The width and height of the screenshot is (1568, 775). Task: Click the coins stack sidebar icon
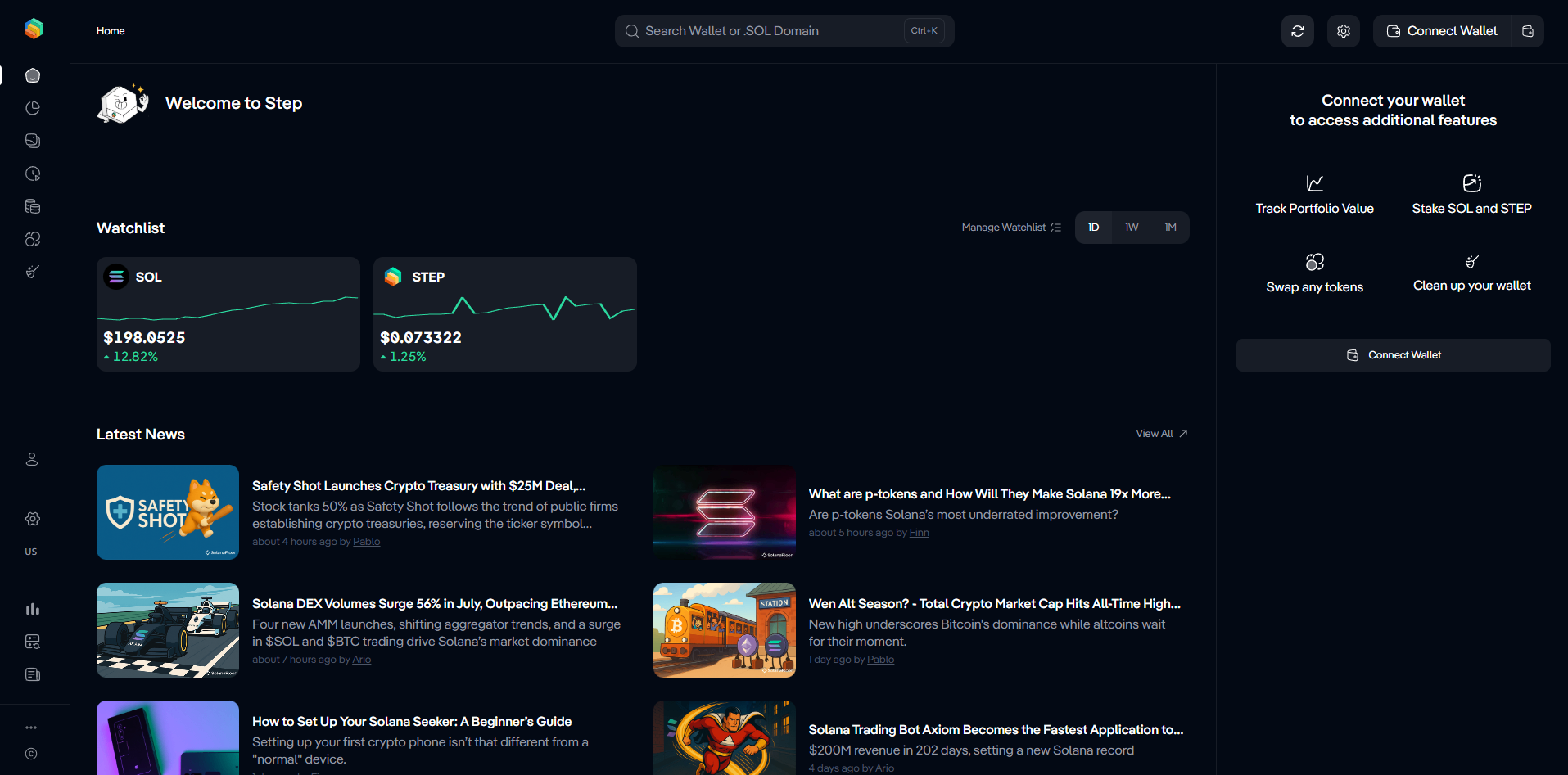(33, 206)
